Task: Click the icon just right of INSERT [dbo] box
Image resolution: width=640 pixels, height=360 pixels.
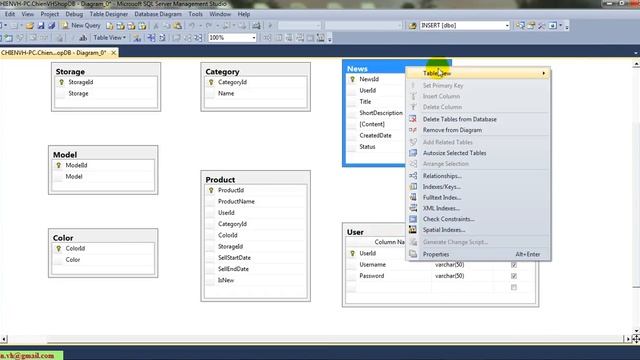Action: tap(520, 26)
